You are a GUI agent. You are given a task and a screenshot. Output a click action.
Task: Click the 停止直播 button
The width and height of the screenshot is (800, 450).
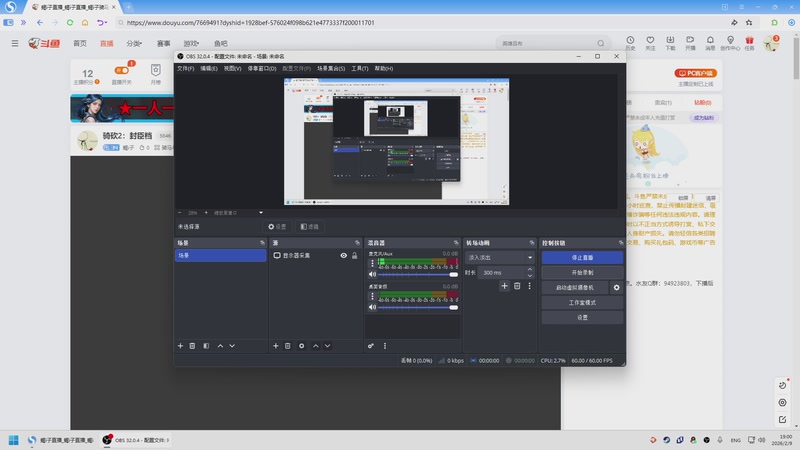(x=582, y=257)
